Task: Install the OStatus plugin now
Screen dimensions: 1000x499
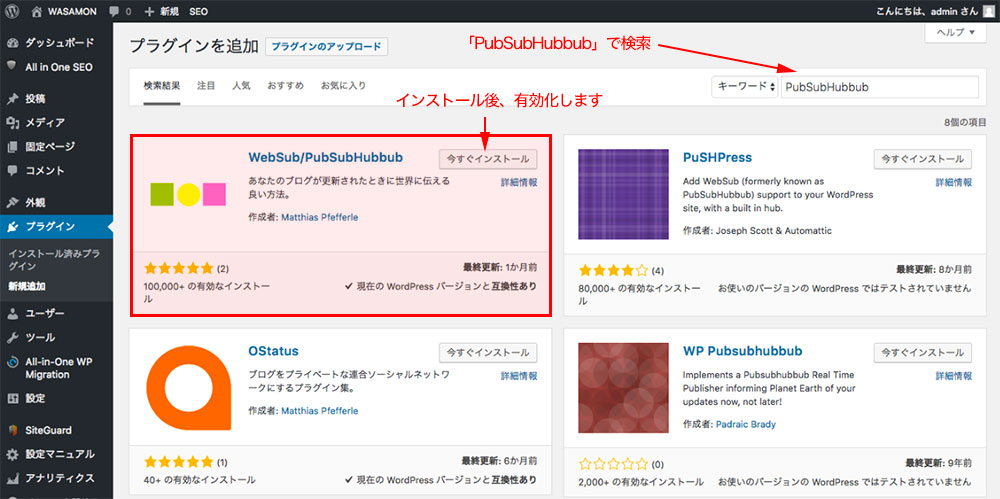Action: (488, 352)
